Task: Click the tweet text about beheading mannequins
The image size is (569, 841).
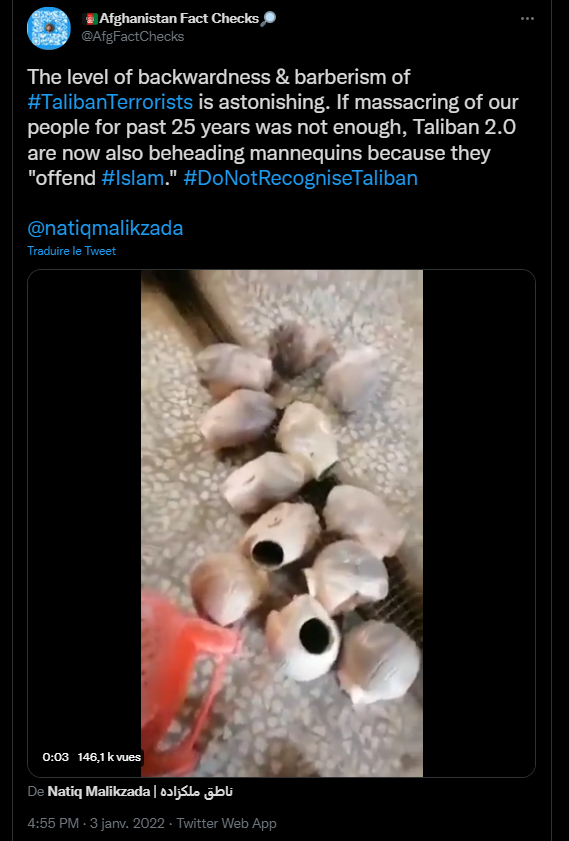Action: (272, 128)
